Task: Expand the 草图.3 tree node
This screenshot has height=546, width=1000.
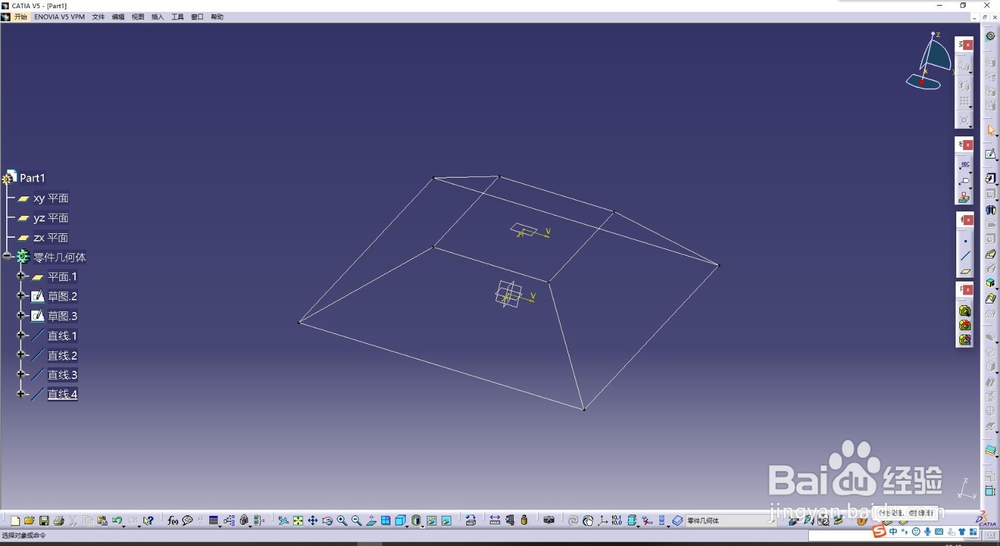Action: click(21, 316)
